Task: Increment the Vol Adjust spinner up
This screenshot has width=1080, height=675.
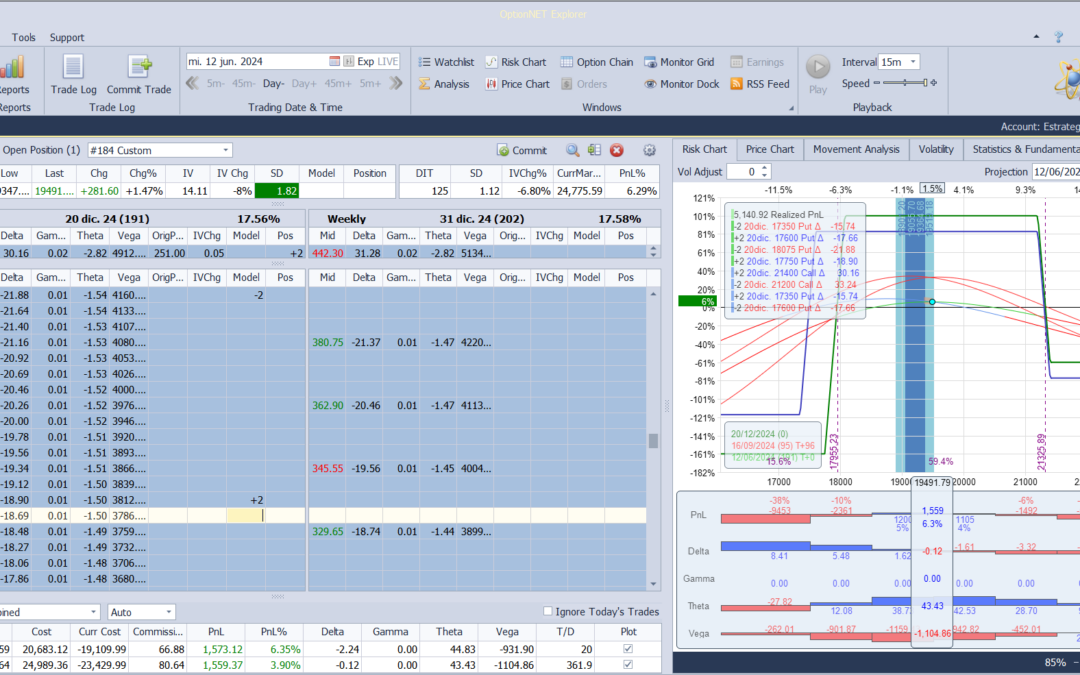Action: coord(765,168)
